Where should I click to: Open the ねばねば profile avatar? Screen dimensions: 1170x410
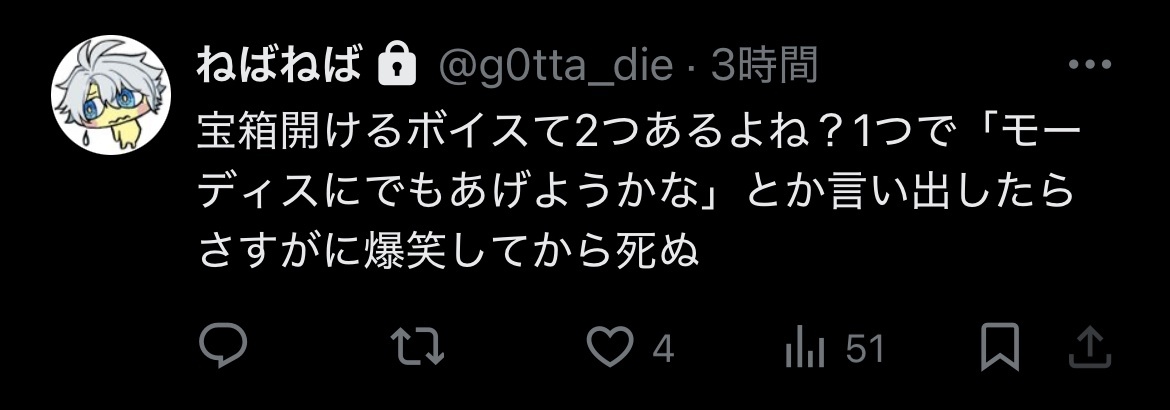pos(111,95)
